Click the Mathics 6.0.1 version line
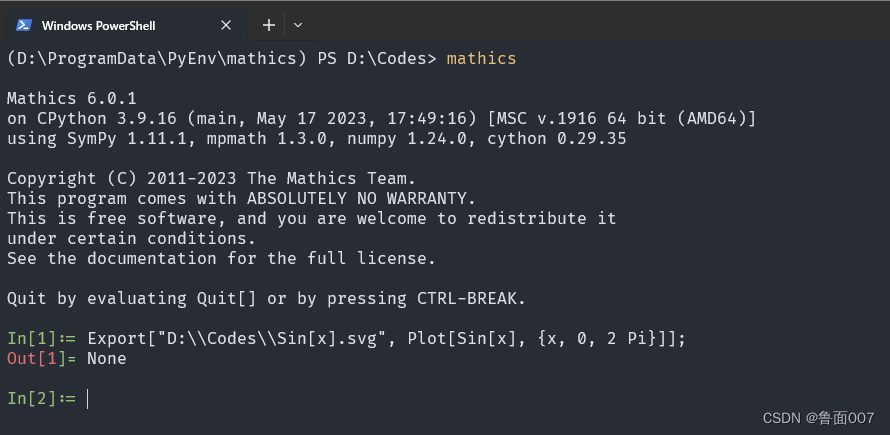The image size is (890, 435). (x=72, y=98)
